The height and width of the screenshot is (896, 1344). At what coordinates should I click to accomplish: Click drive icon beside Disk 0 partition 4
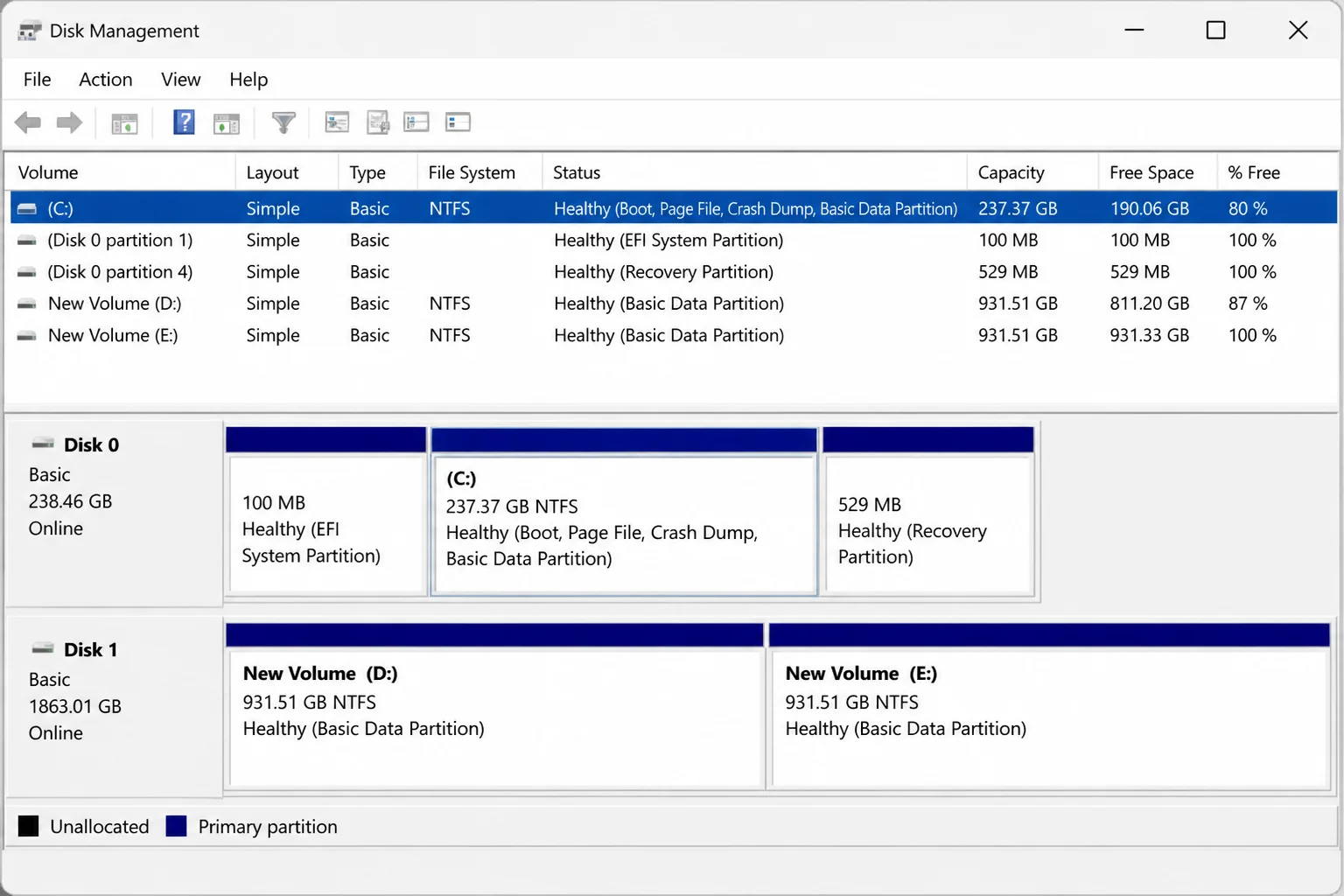click(x=27, y=272)
